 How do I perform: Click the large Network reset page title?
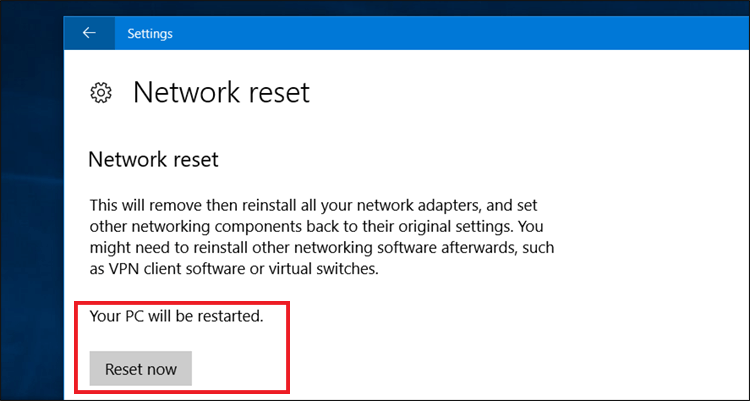point(221,93)
